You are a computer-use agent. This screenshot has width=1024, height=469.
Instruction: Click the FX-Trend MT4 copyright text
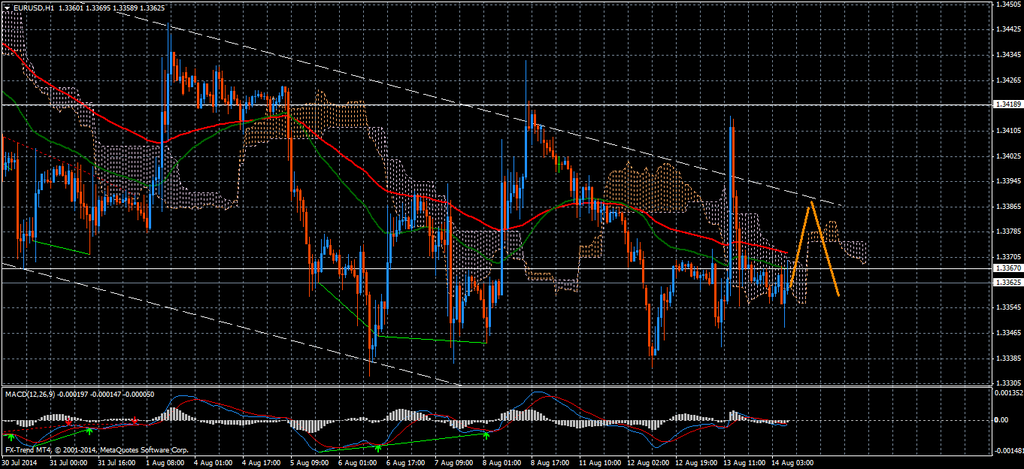[97, 450]
